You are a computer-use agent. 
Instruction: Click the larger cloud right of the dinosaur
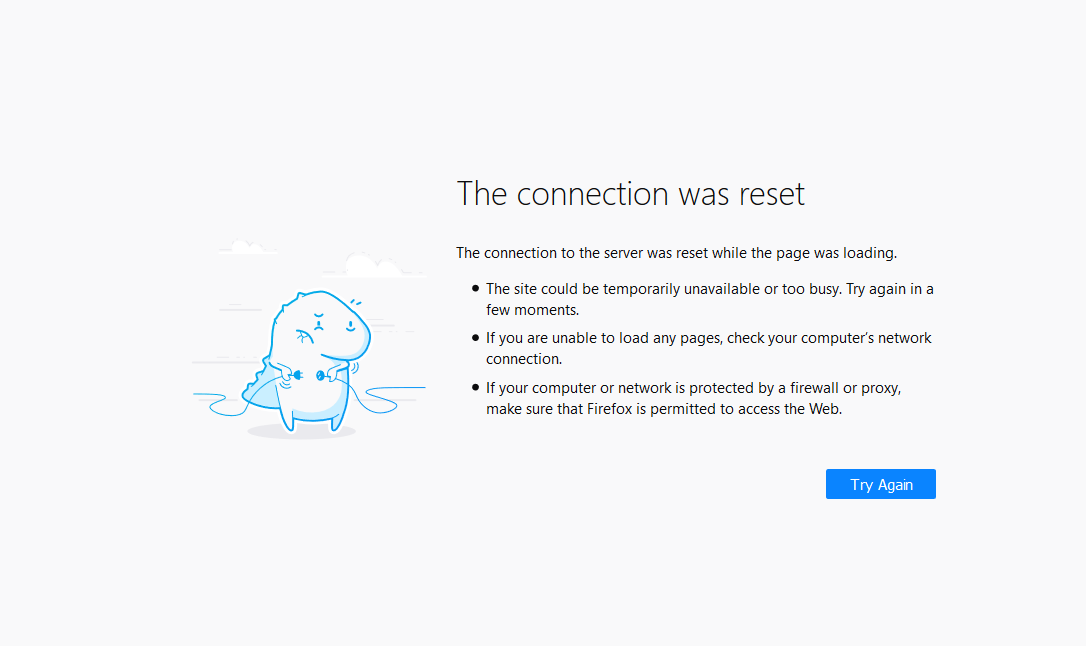coord(374,264)
